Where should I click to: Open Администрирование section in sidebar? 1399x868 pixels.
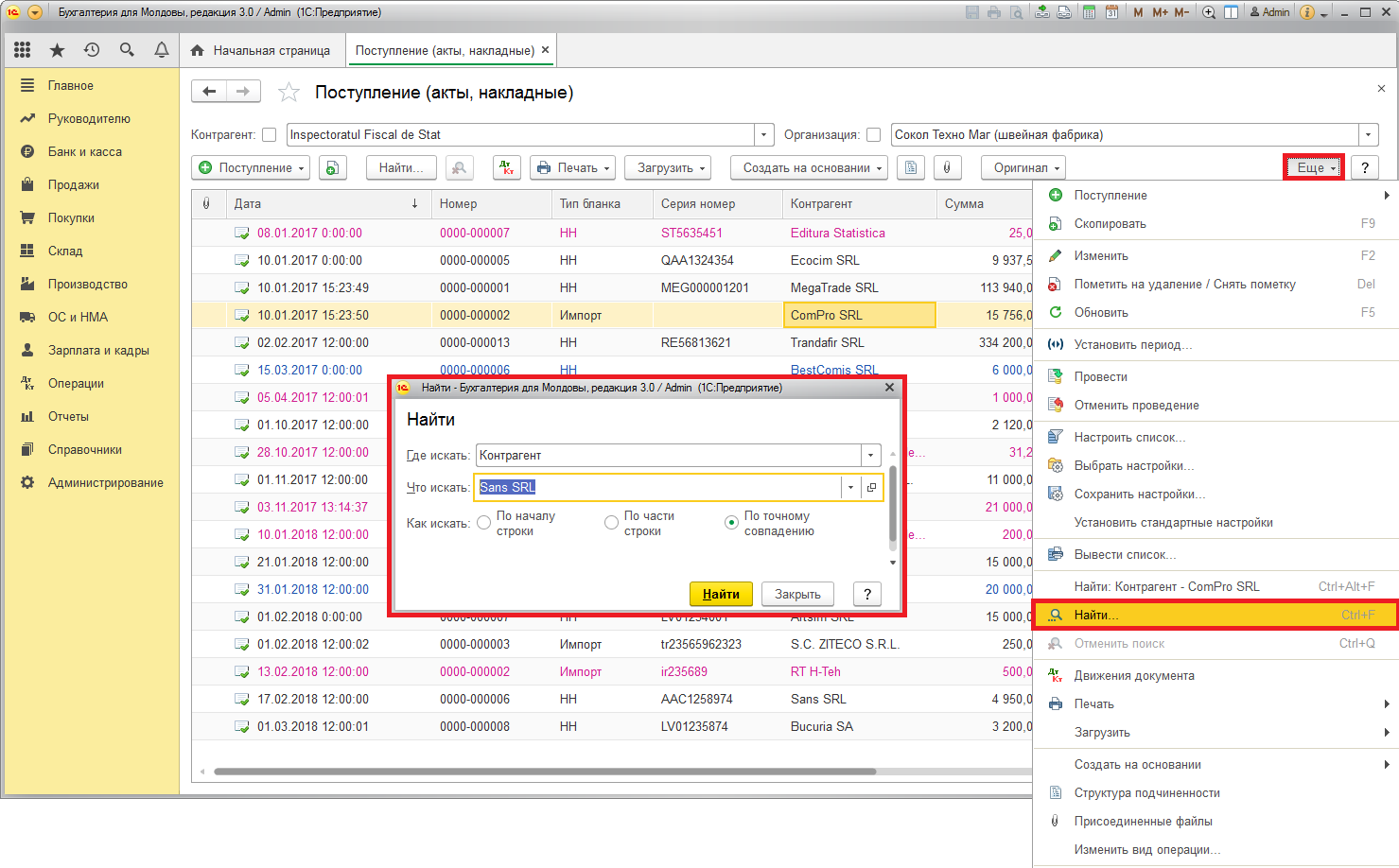pyautogui.click(x=106, y=482)
